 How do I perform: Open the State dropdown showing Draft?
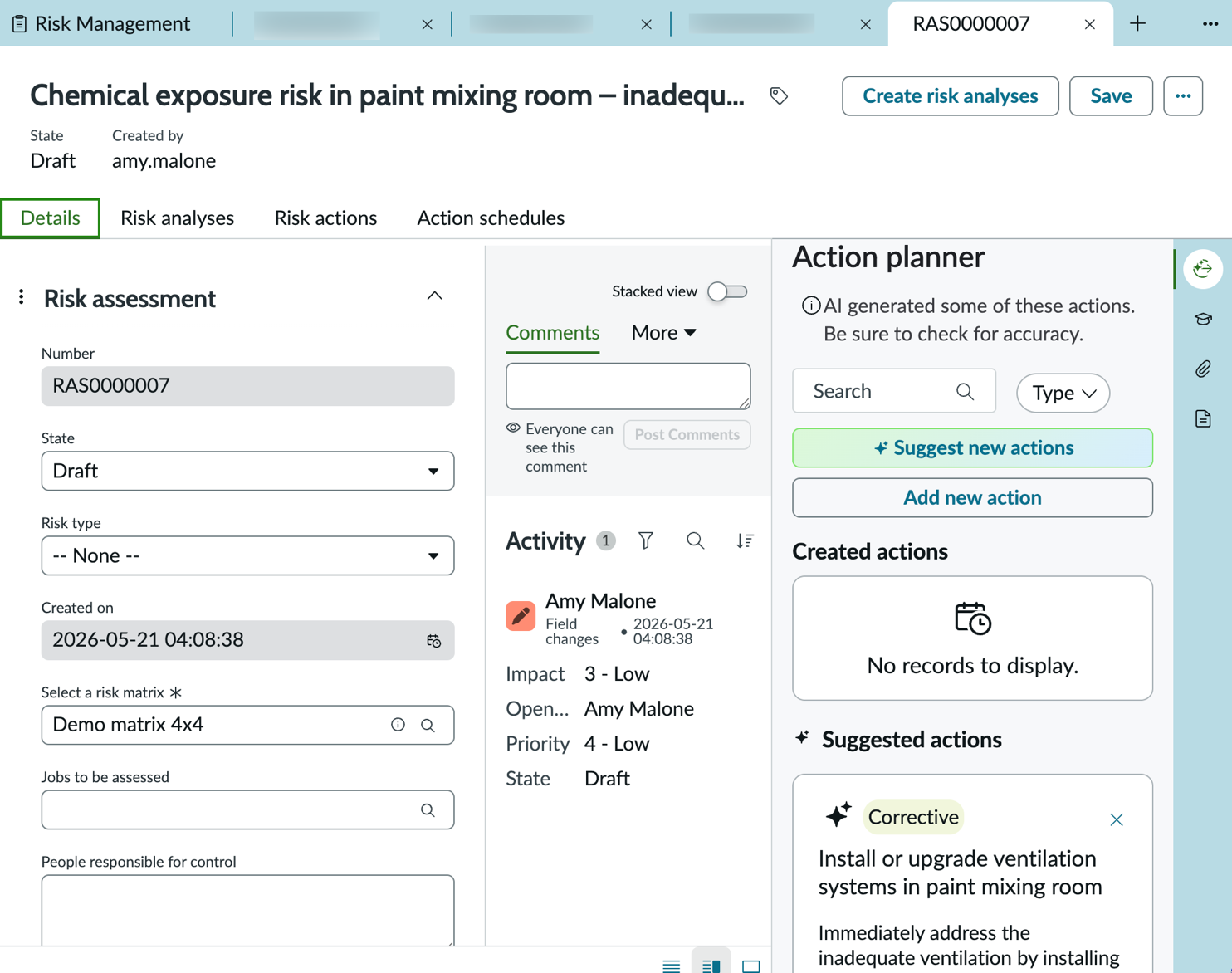pos(247,471)
